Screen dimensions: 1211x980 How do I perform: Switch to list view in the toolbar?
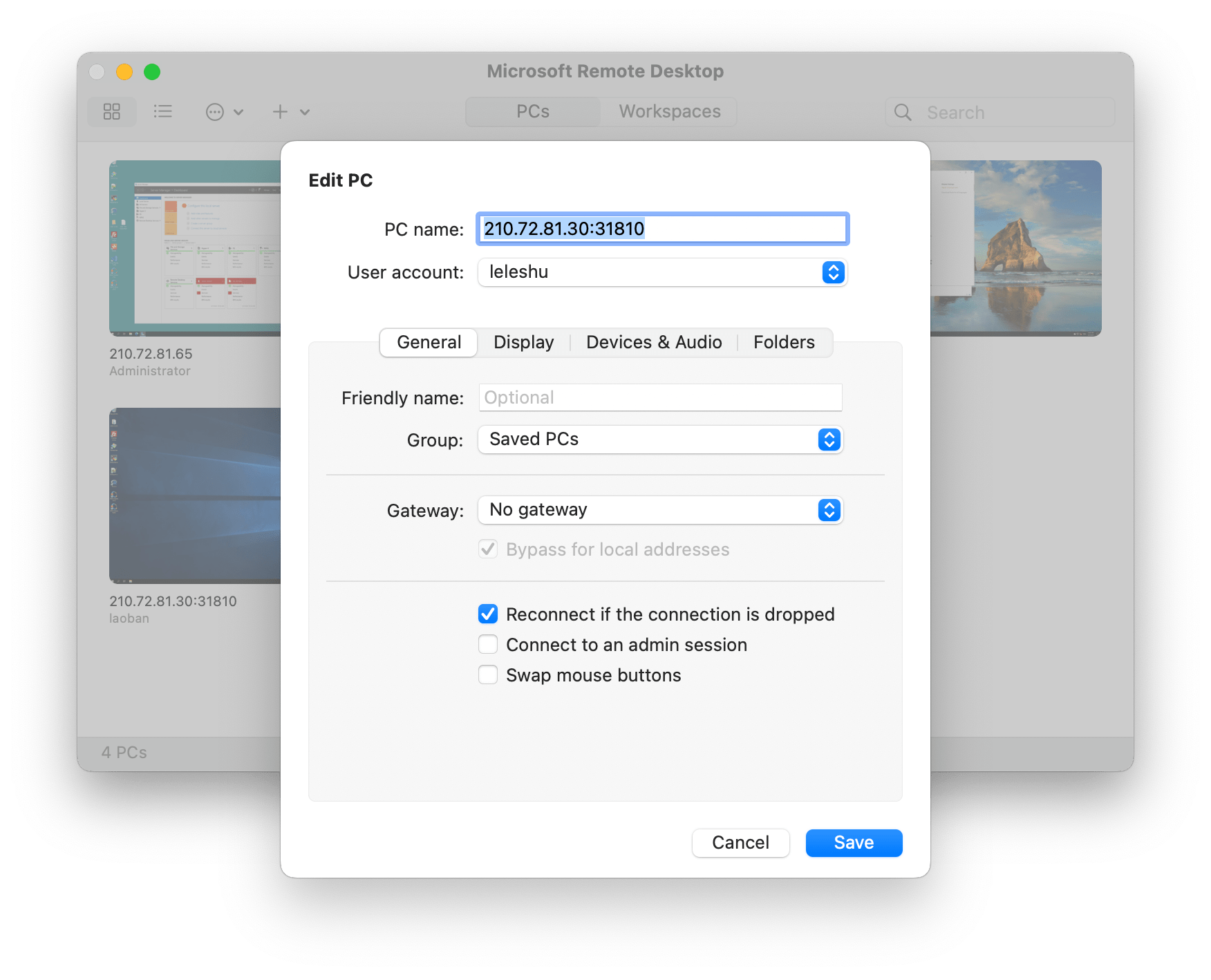[163, 112]
